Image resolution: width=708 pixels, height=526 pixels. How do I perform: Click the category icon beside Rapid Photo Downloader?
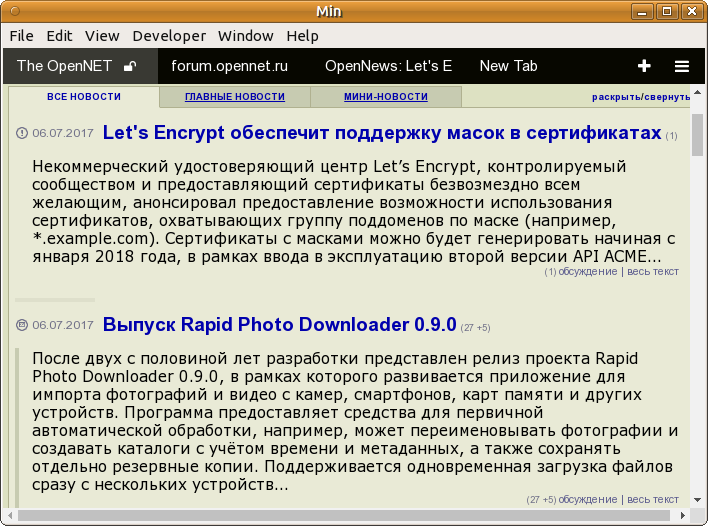(22, 325)
